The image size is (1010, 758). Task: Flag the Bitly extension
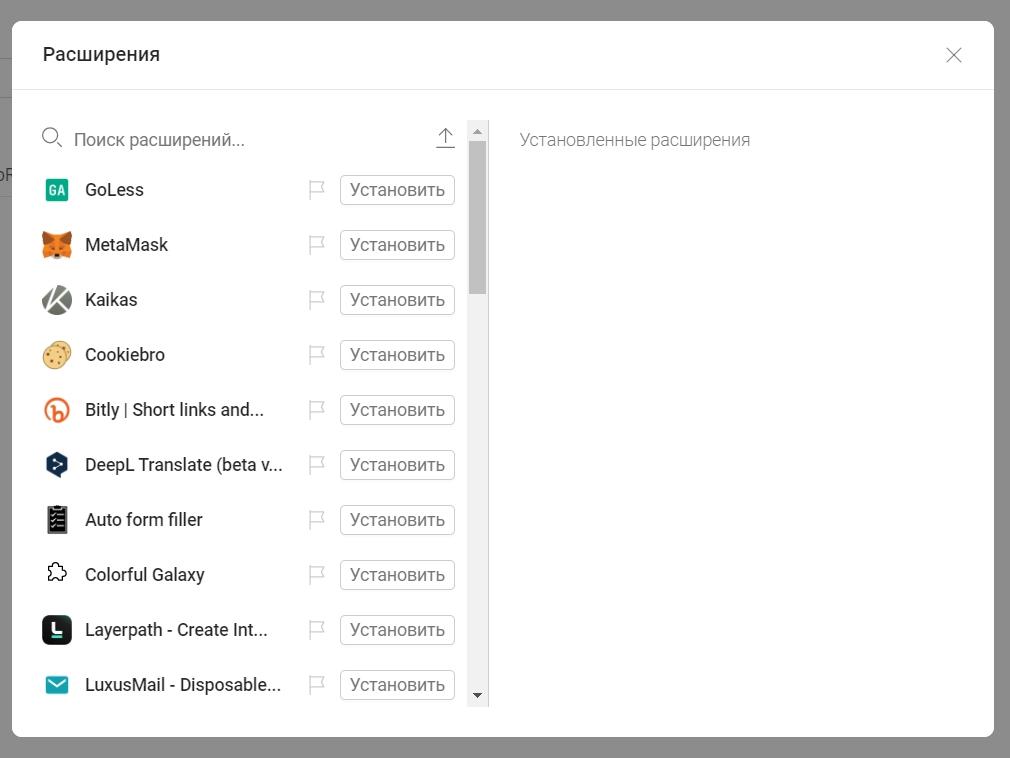[x=316, y=410]
